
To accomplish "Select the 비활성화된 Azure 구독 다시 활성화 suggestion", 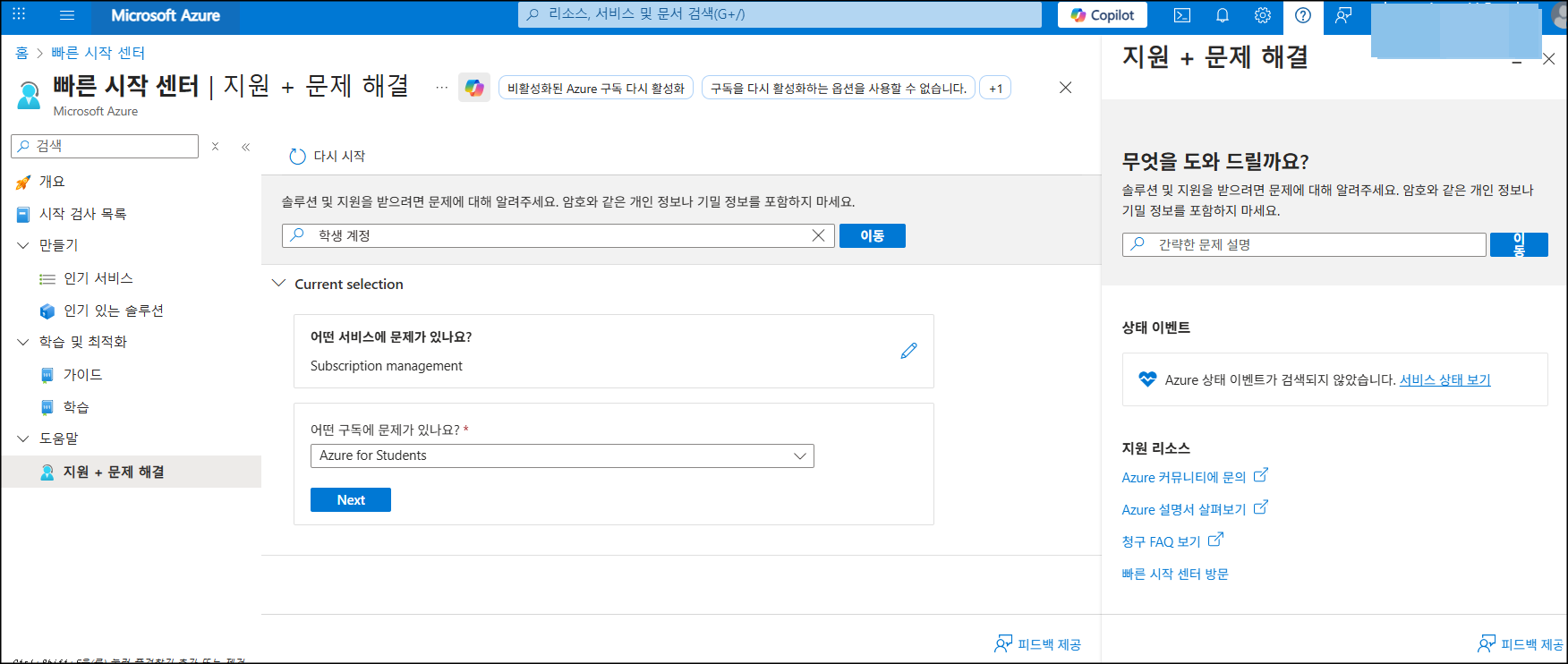I will click(596, 88).
